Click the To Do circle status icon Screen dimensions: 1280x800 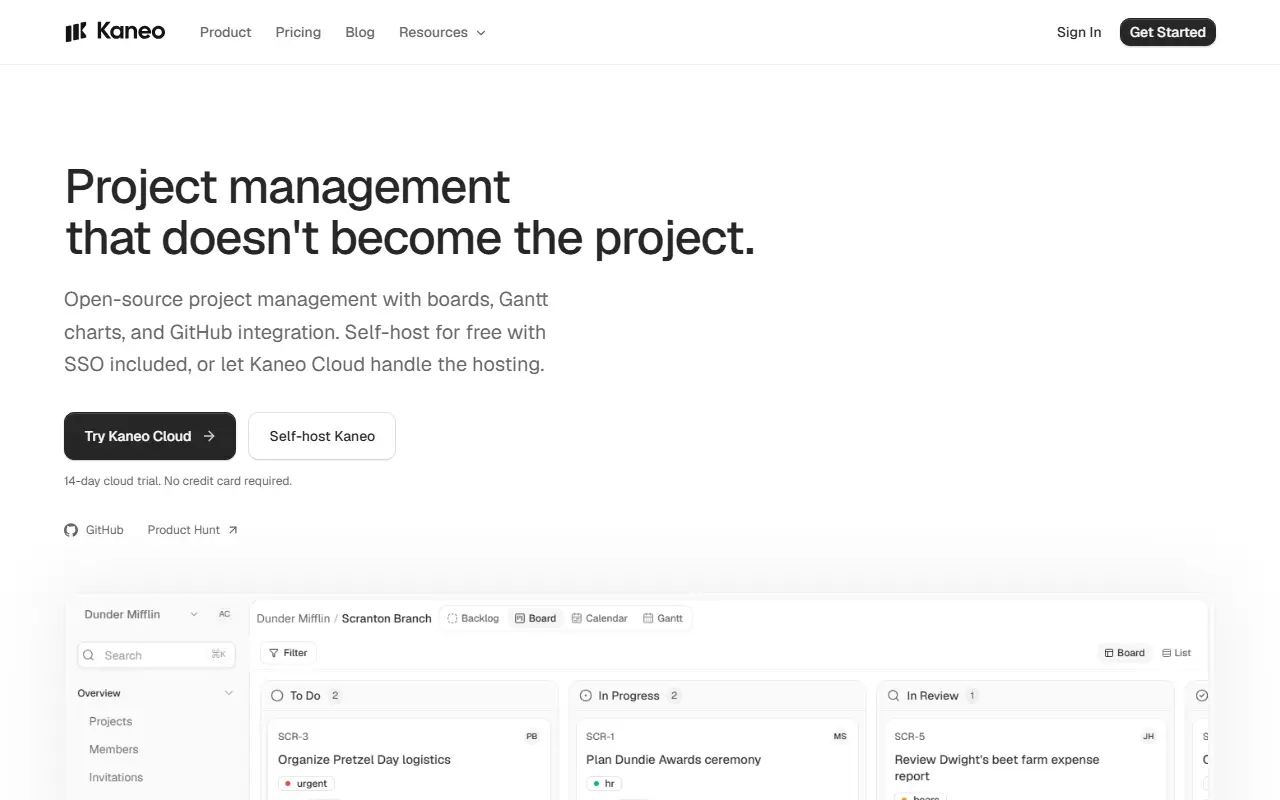[x=277, y=695]
